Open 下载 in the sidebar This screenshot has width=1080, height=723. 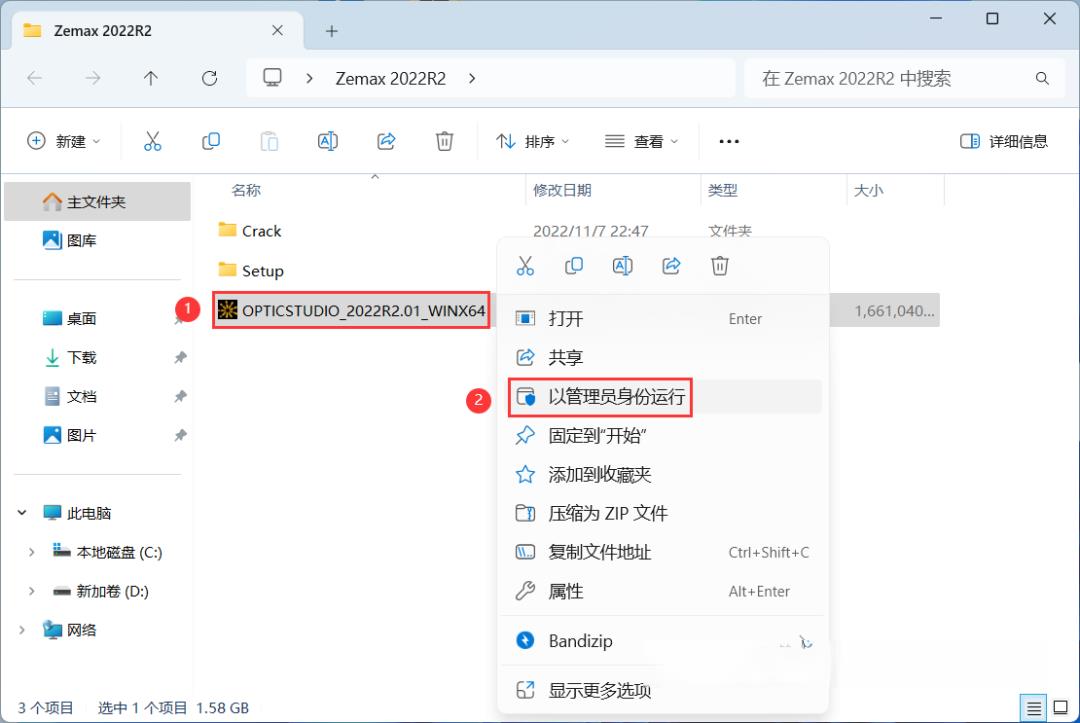click(97, 357)
